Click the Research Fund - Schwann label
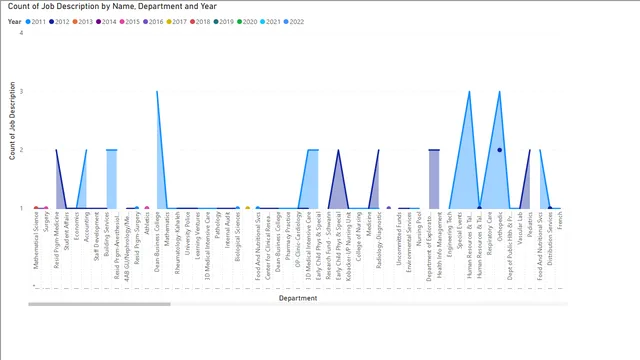This screenshot has width=640, height=360. click(x=328, y=245)
